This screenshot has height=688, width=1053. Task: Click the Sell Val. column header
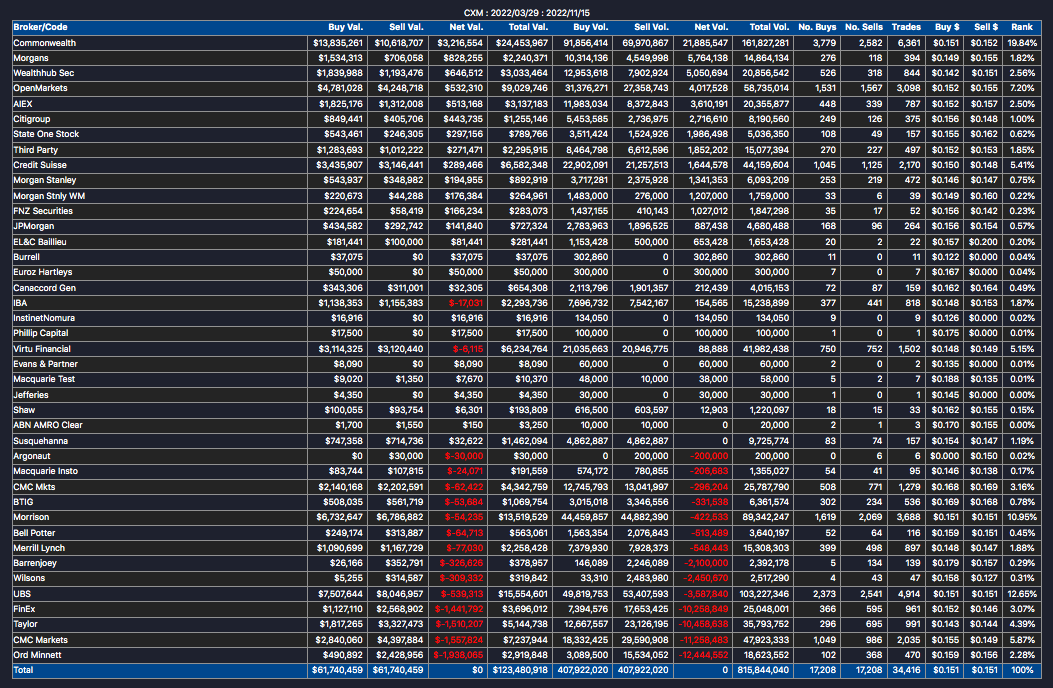(406, 27)
